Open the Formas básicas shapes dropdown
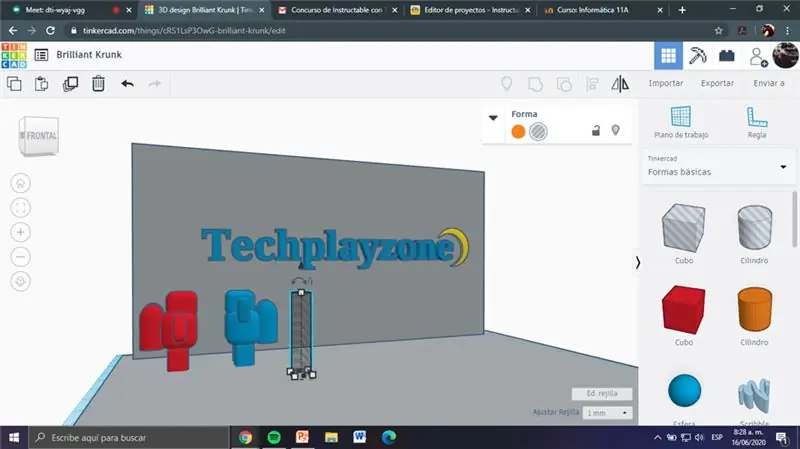800x449 pixels. [718, 167]
